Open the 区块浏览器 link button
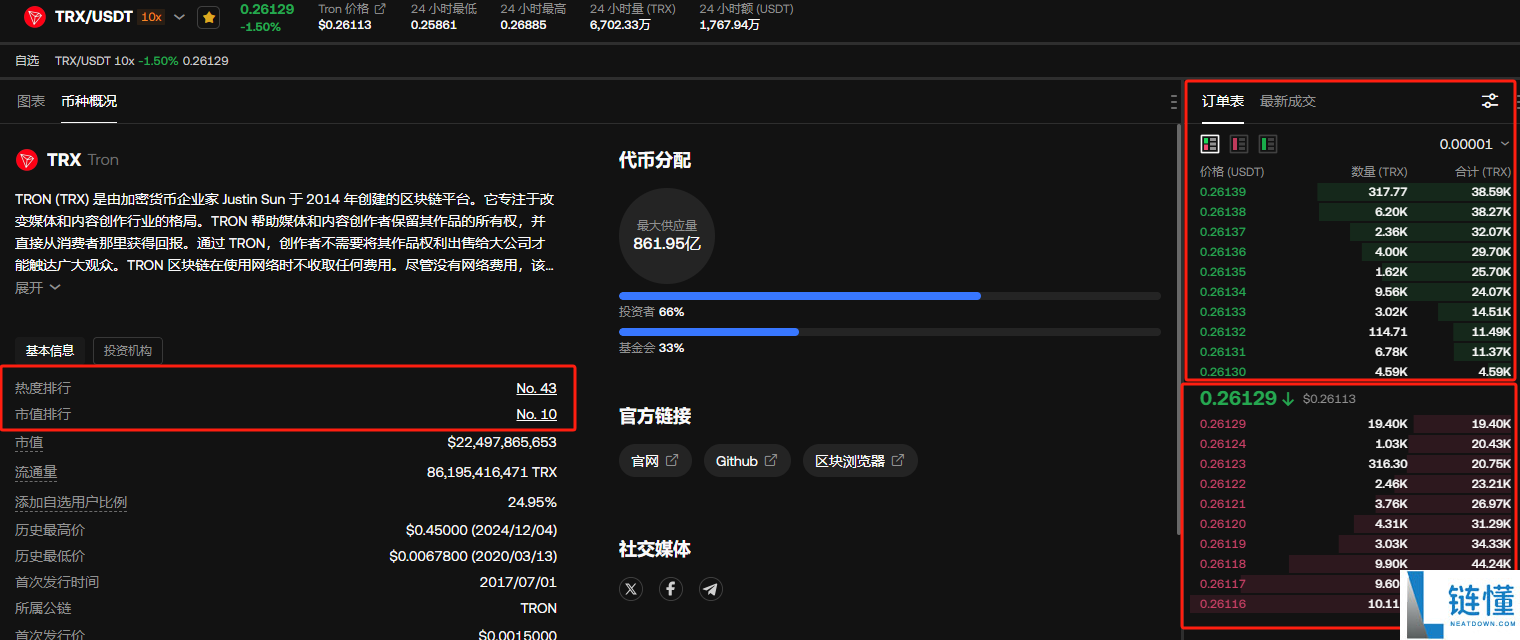 (860, 461)
